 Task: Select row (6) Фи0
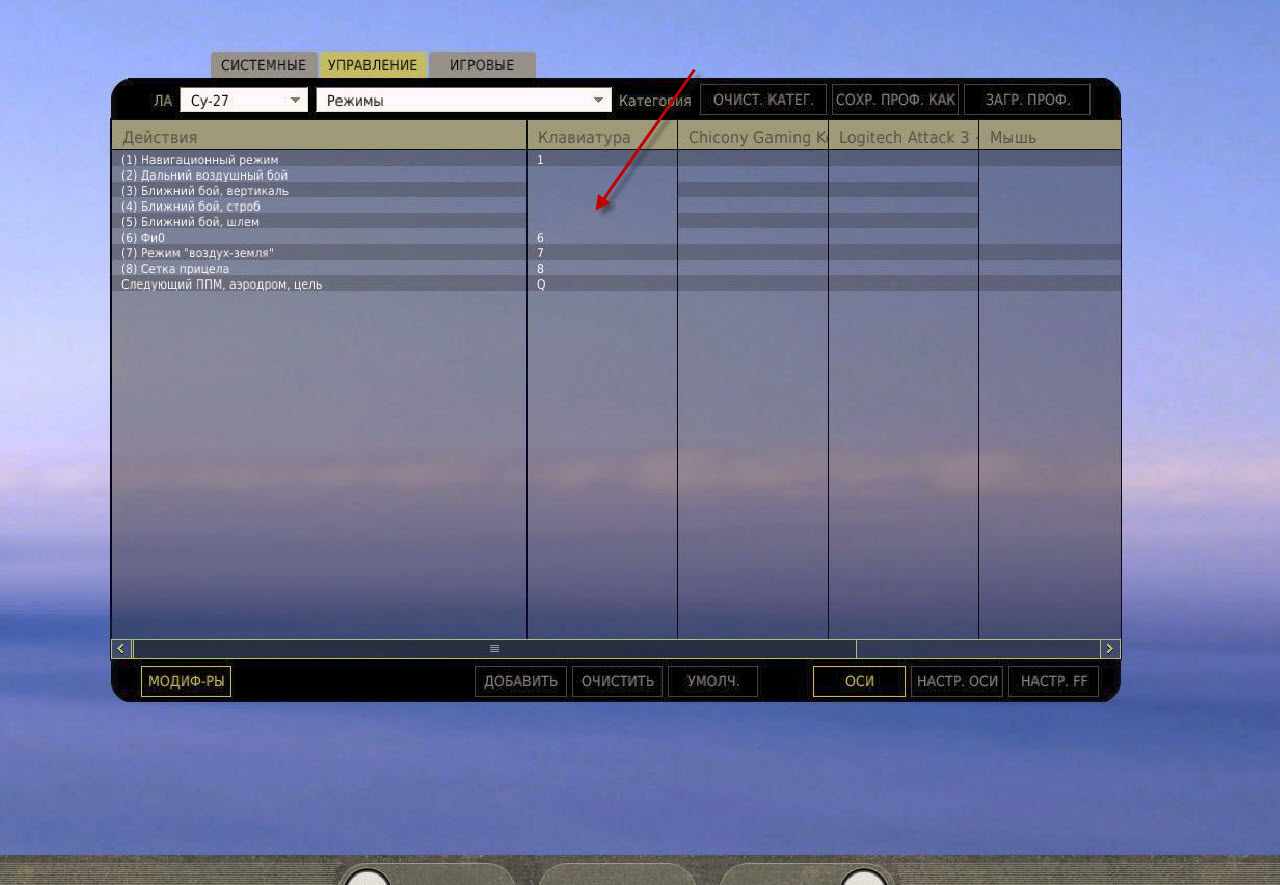click(x=319, y=238)
